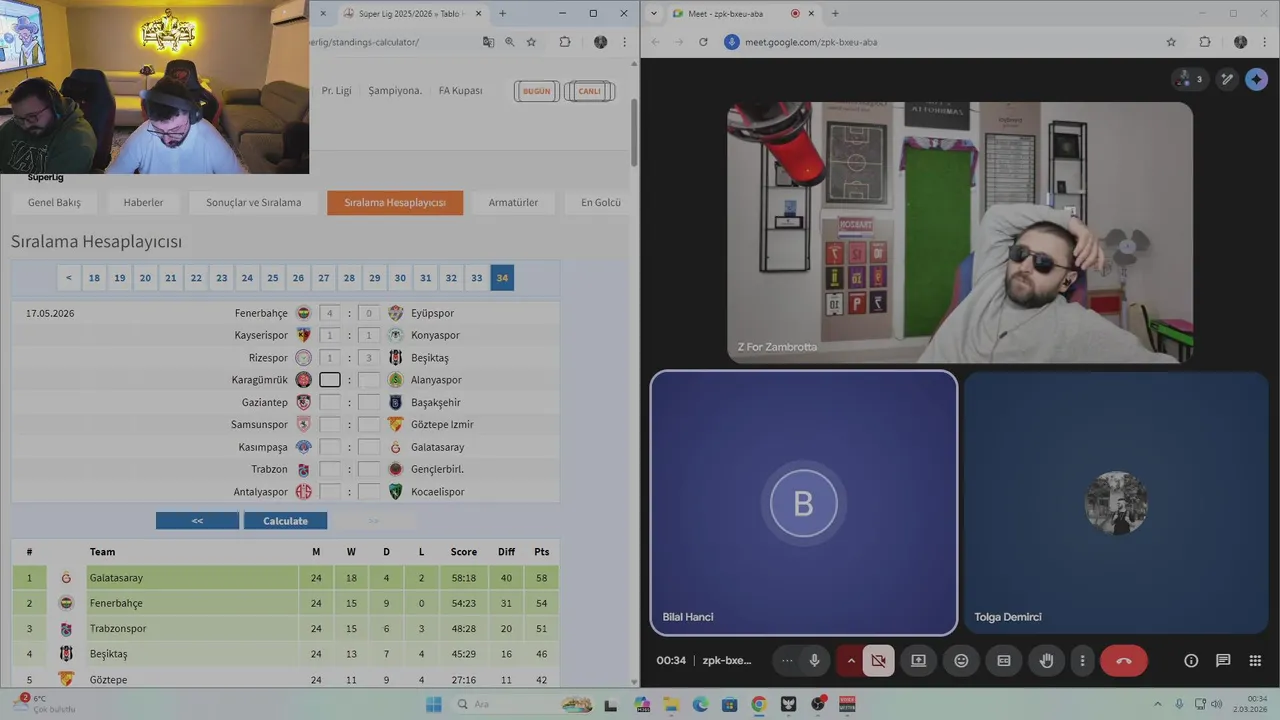
Task: Click Galatasaray row in standings
Action: click(285, 578)
